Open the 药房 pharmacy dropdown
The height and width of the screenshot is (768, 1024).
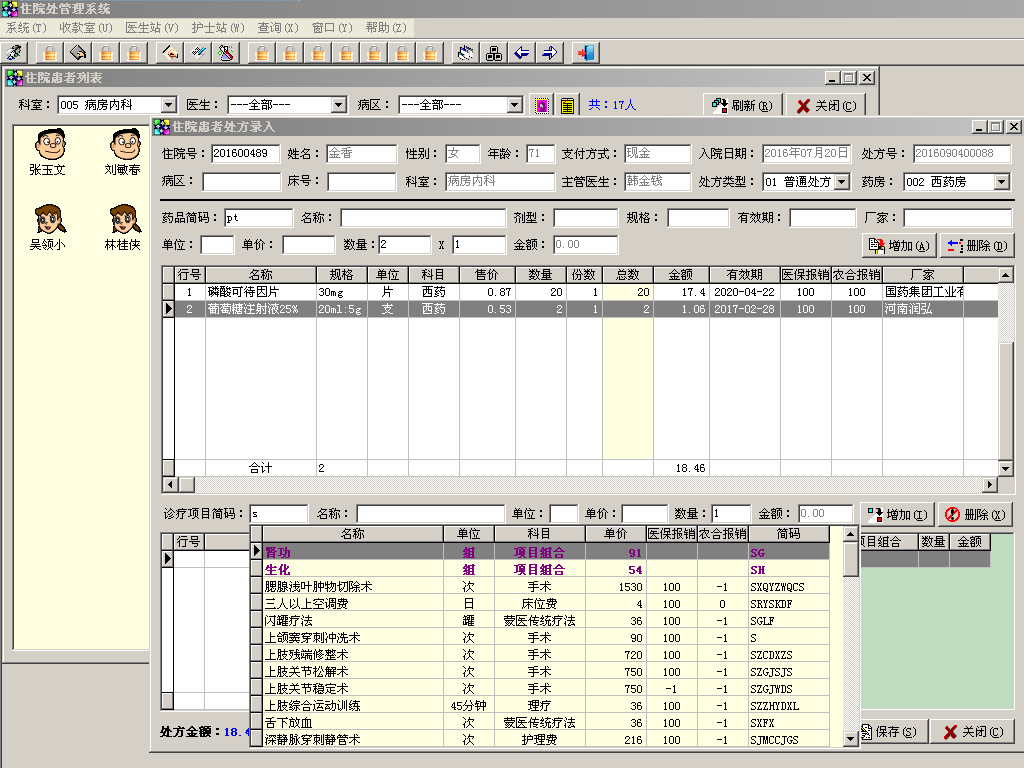[x=1001, y=182]
